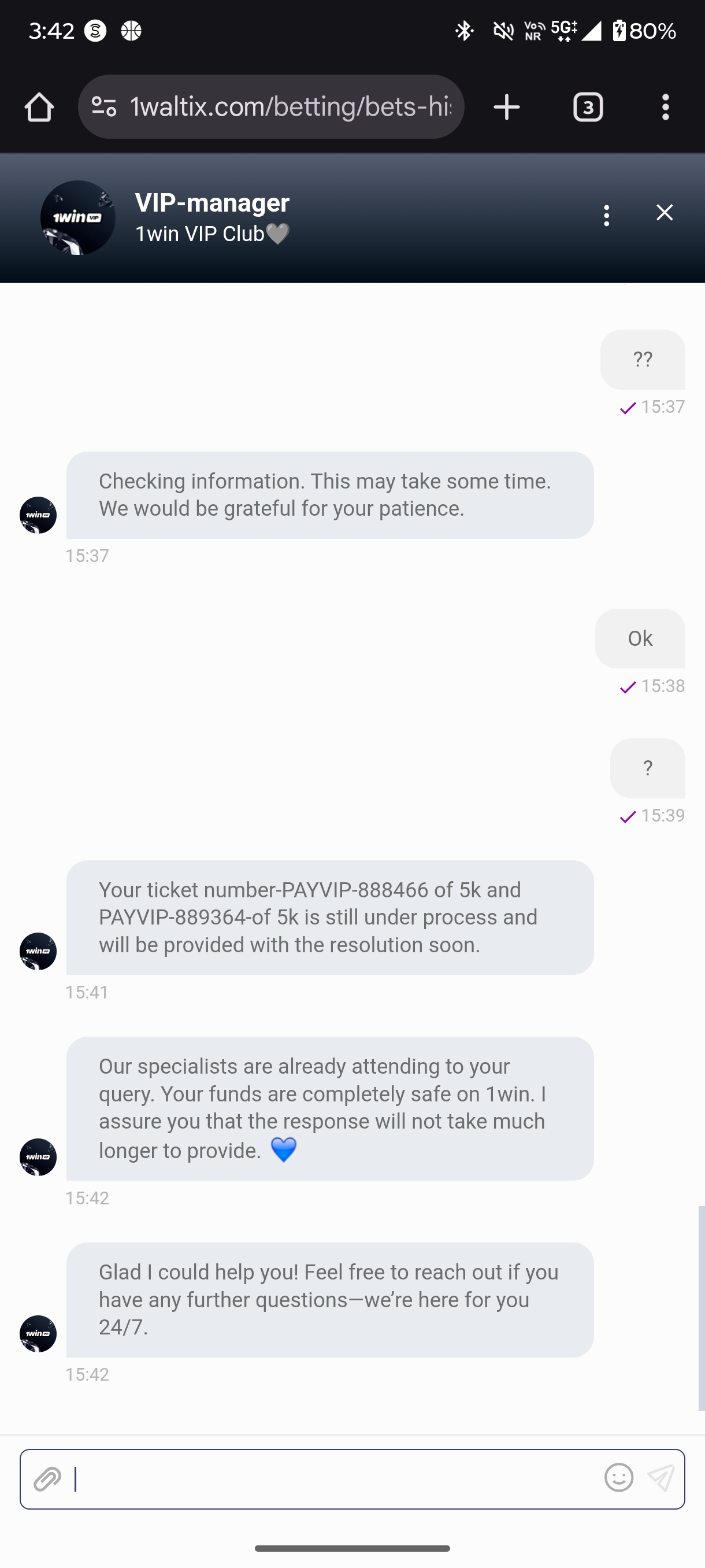The height and width of the screenshot is (1568, 705).
Task: Click the chat scrollbar thumb
Action: (701, 1307)
